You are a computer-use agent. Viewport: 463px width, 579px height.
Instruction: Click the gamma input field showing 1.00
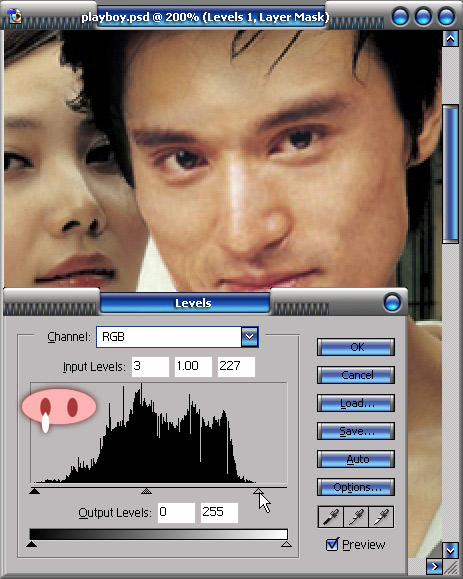tap(193, 367)
